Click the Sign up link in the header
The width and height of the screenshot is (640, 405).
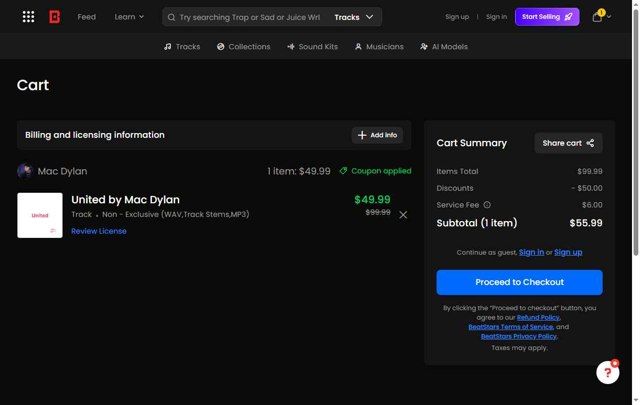[457, 17]
